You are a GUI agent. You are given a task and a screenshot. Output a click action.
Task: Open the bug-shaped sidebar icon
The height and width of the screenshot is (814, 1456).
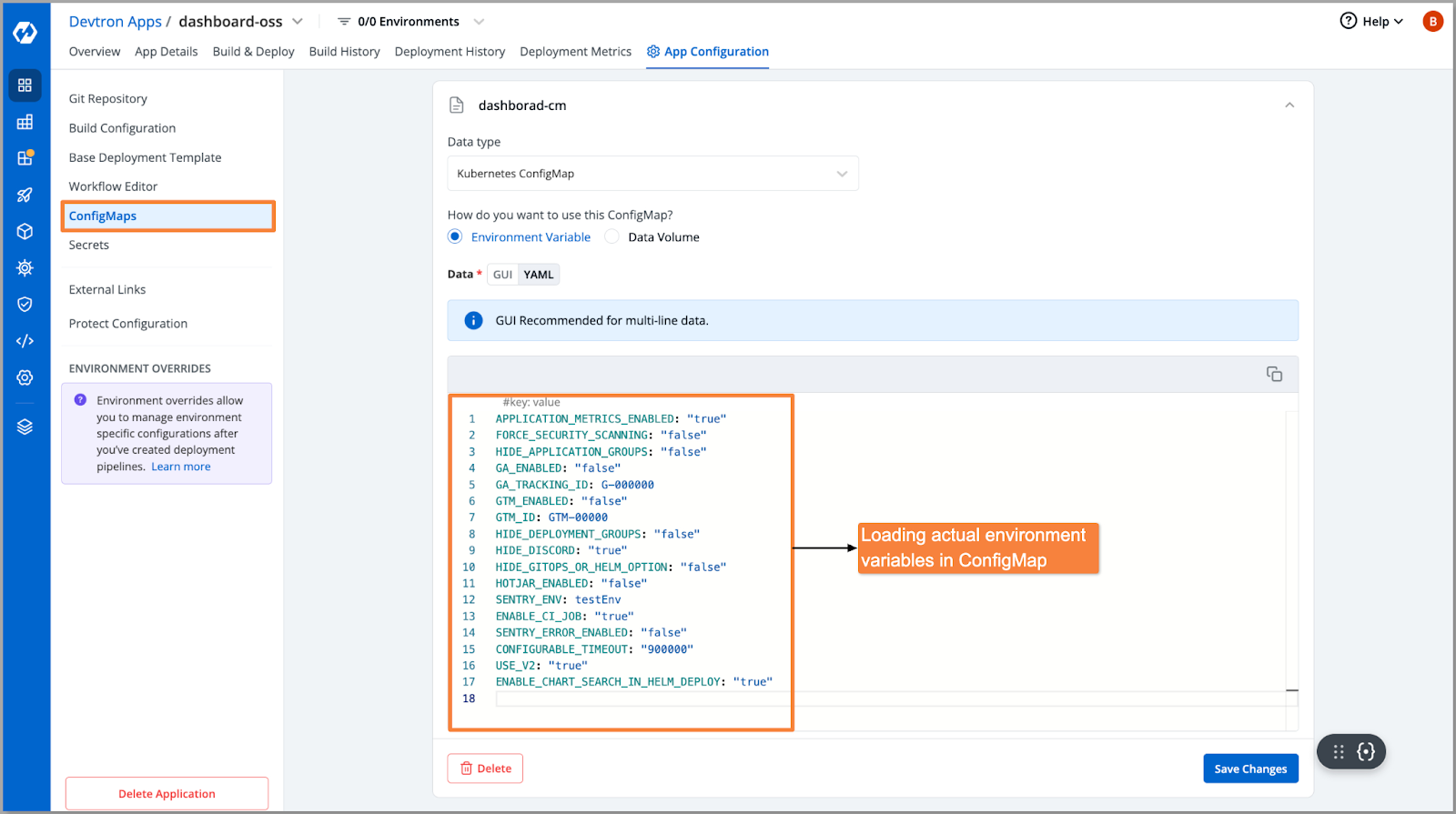pyautogui.click(x=25, y=267)
